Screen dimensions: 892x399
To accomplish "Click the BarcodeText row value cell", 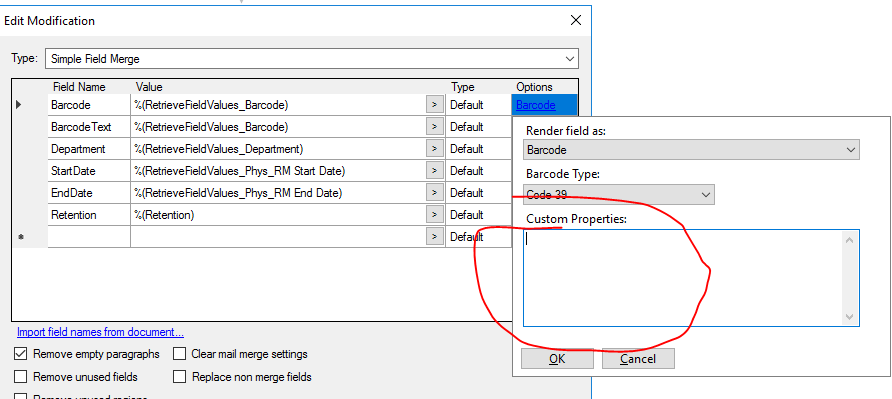I will pos(278,126).
